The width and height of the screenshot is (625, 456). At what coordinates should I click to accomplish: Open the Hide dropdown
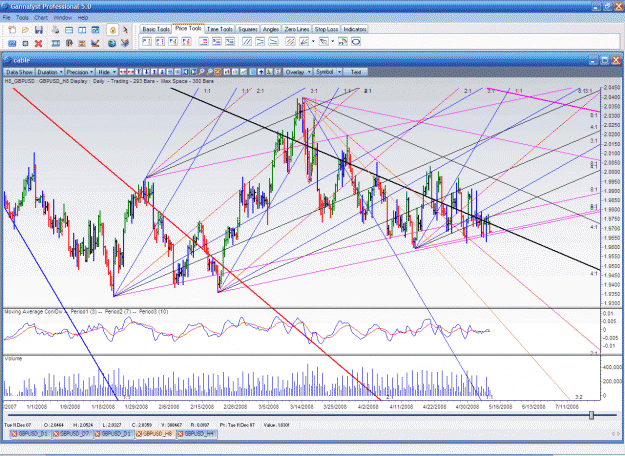tap(107, 72)
